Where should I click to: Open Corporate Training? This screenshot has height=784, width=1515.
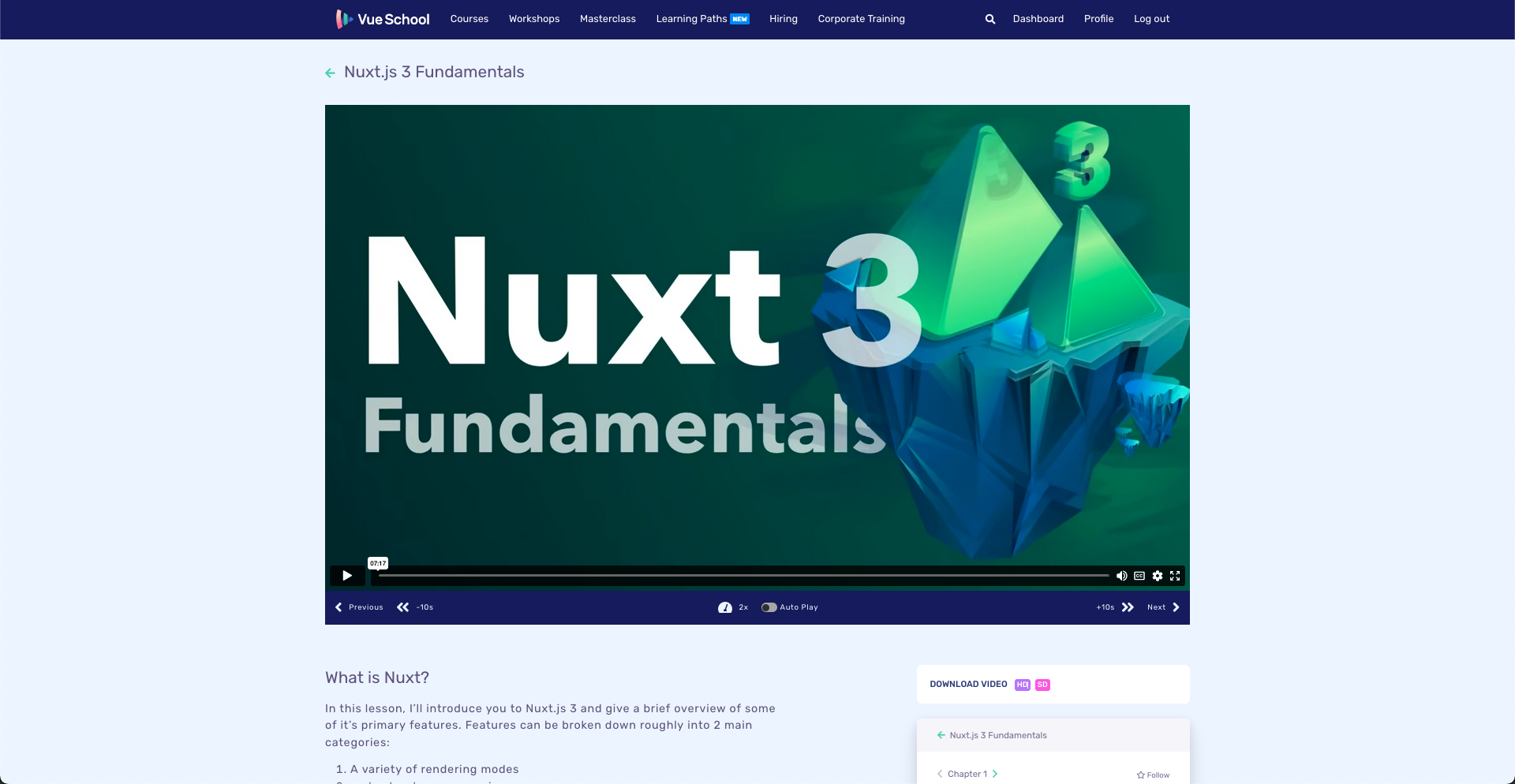[862, 19]
